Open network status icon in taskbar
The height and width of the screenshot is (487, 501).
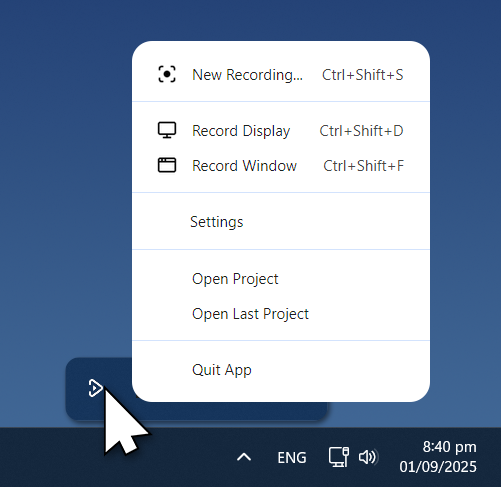click(339, 457)
